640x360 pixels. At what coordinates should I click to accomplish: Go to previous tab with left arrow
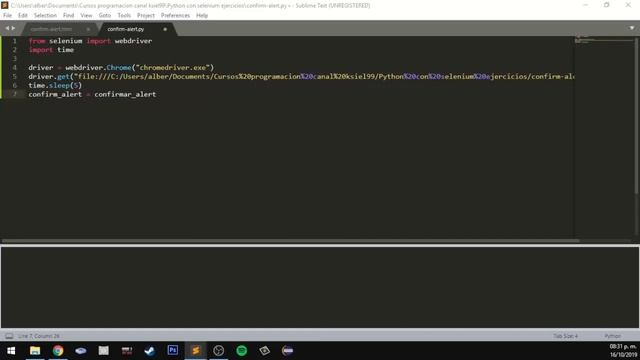tap(7, 28)
